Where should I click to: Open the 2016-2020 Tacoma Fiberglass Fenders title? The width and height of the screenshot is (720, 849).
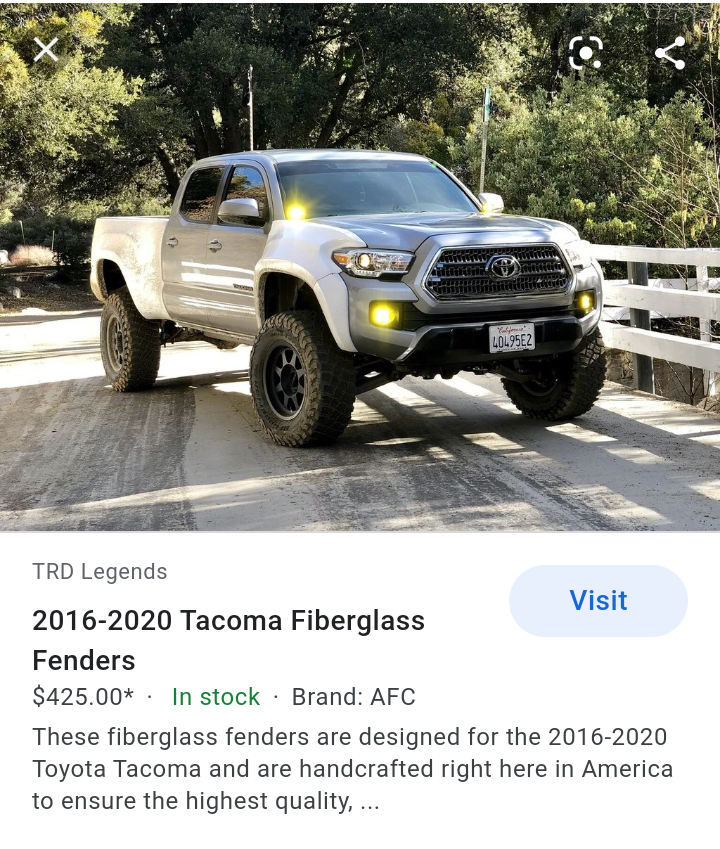[x=228, y=641]
